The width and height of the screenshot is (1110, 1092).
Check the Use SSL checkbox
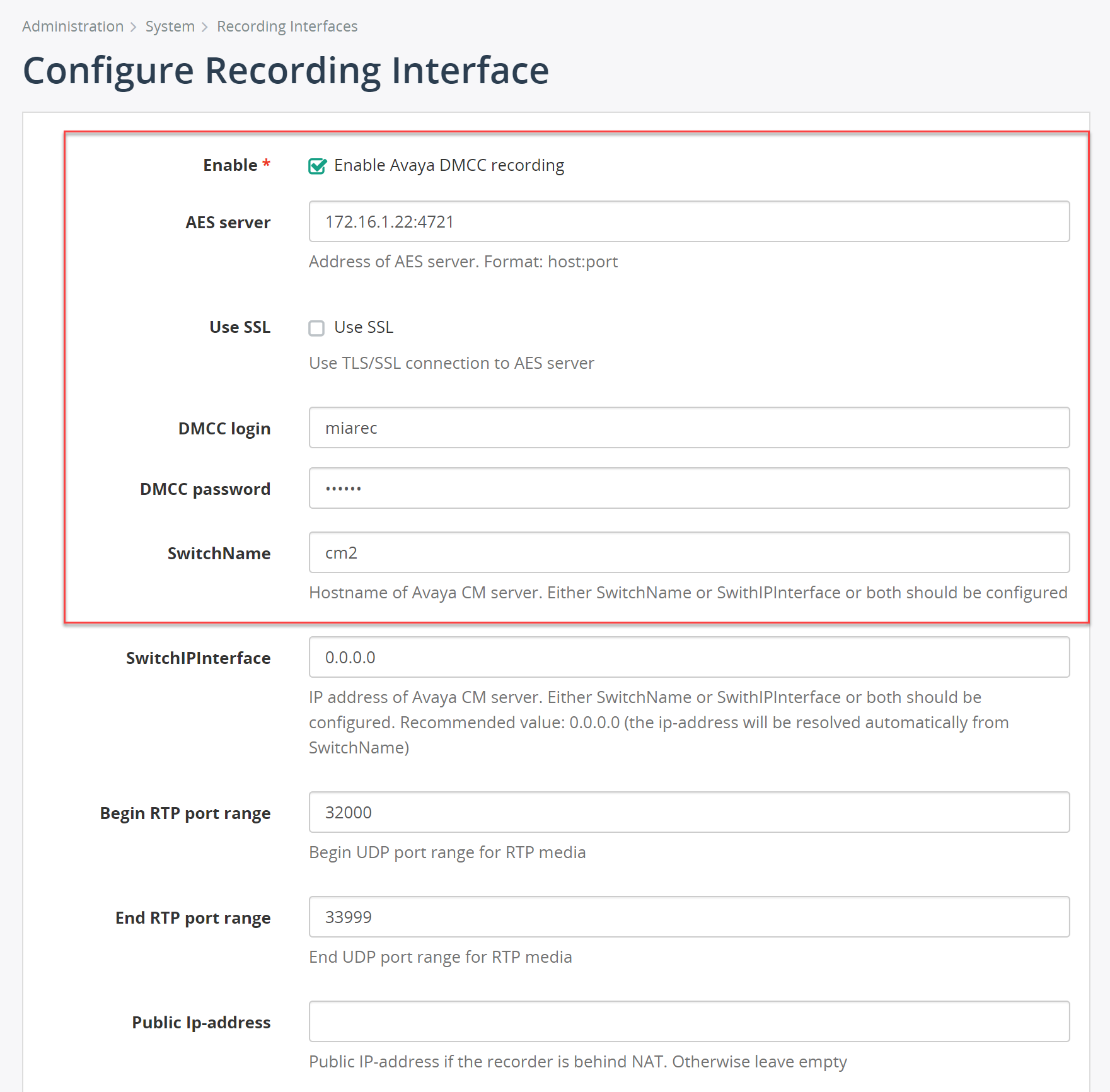pos(317,328)
